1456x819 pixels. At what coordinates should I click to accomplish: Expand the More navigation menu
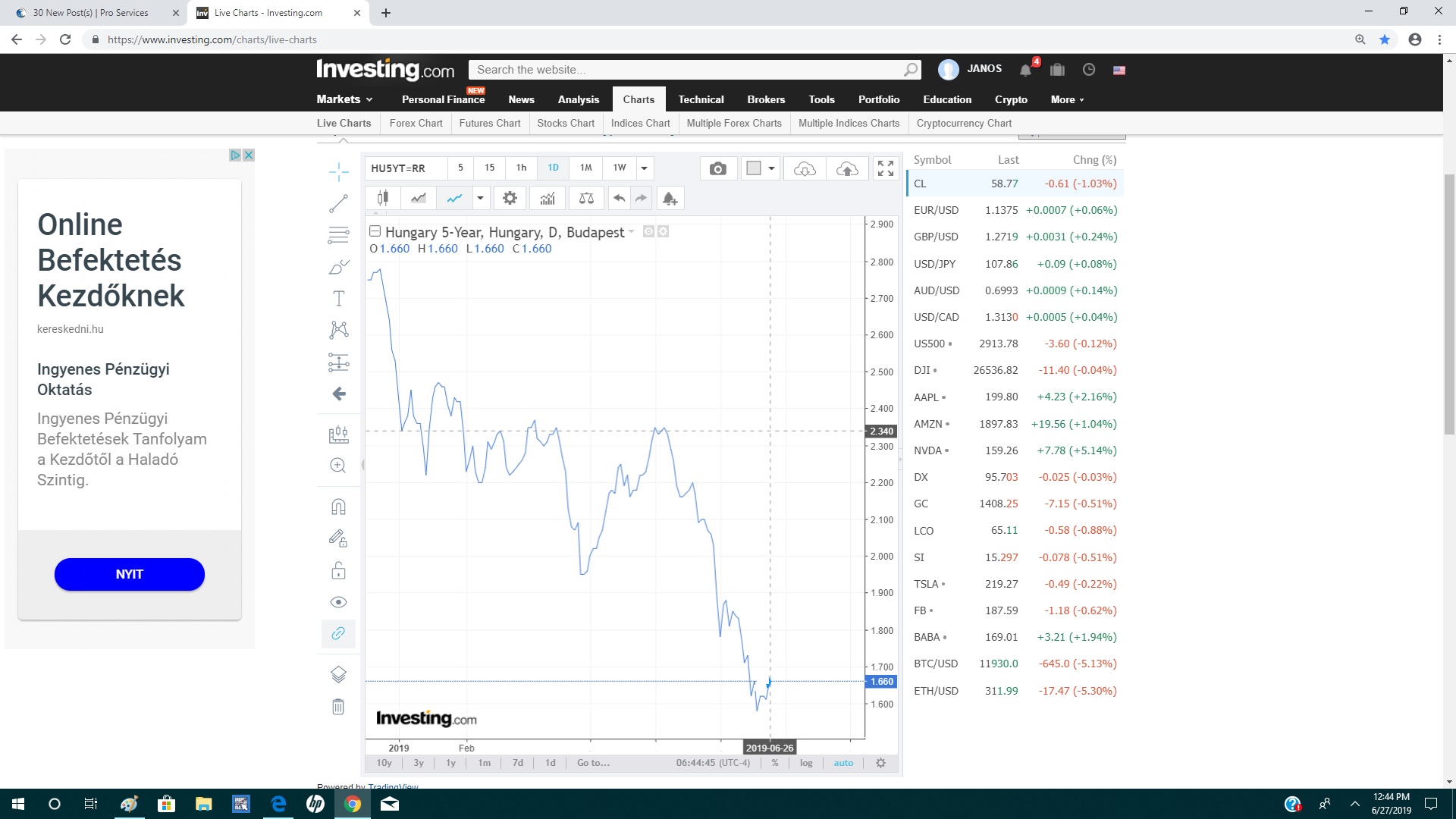click(x=1067, y=99)
